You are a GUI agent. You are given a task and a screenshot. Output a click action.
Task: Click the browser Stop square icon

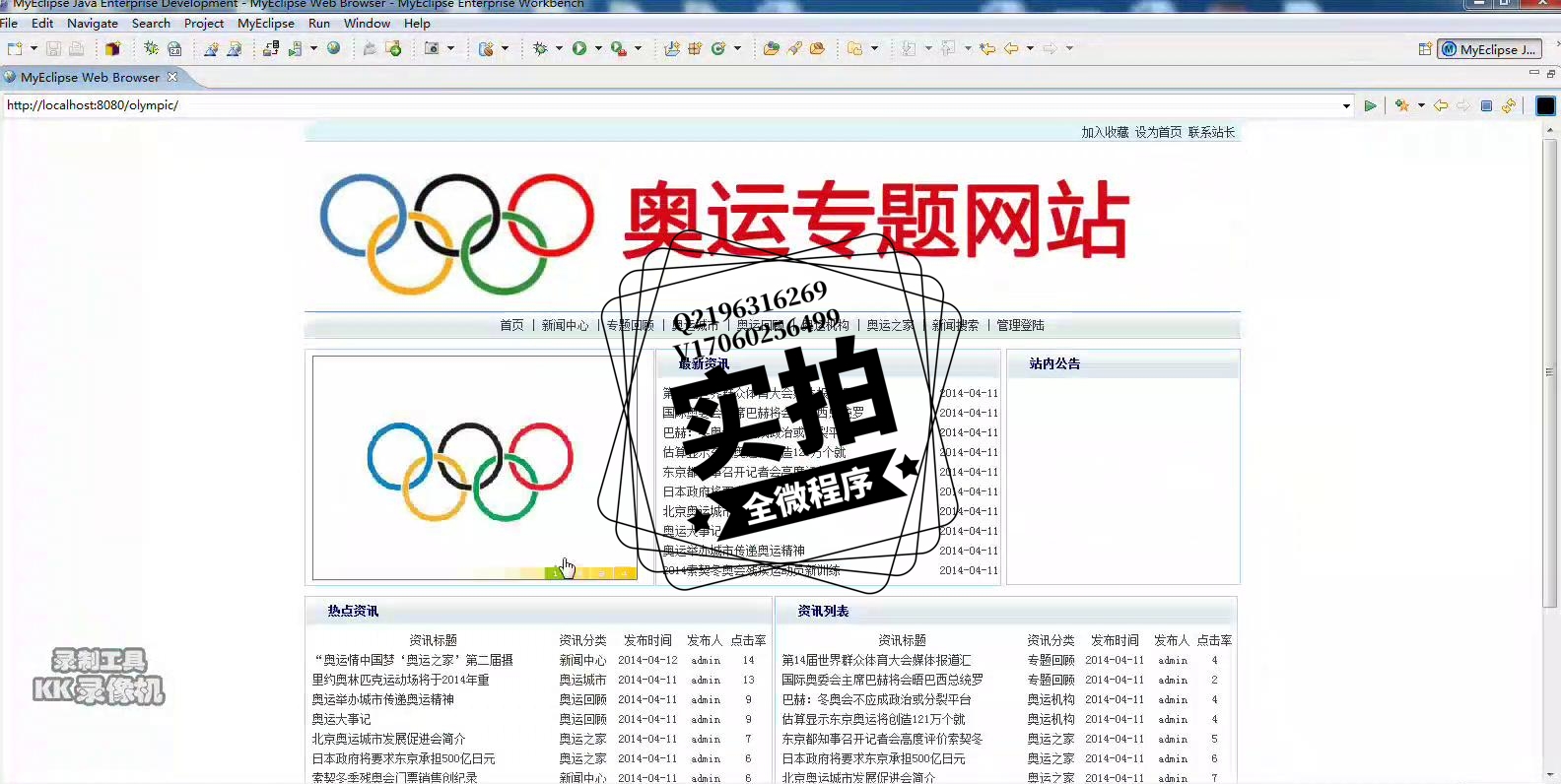pyautogui.click(x=1486, y=105)
